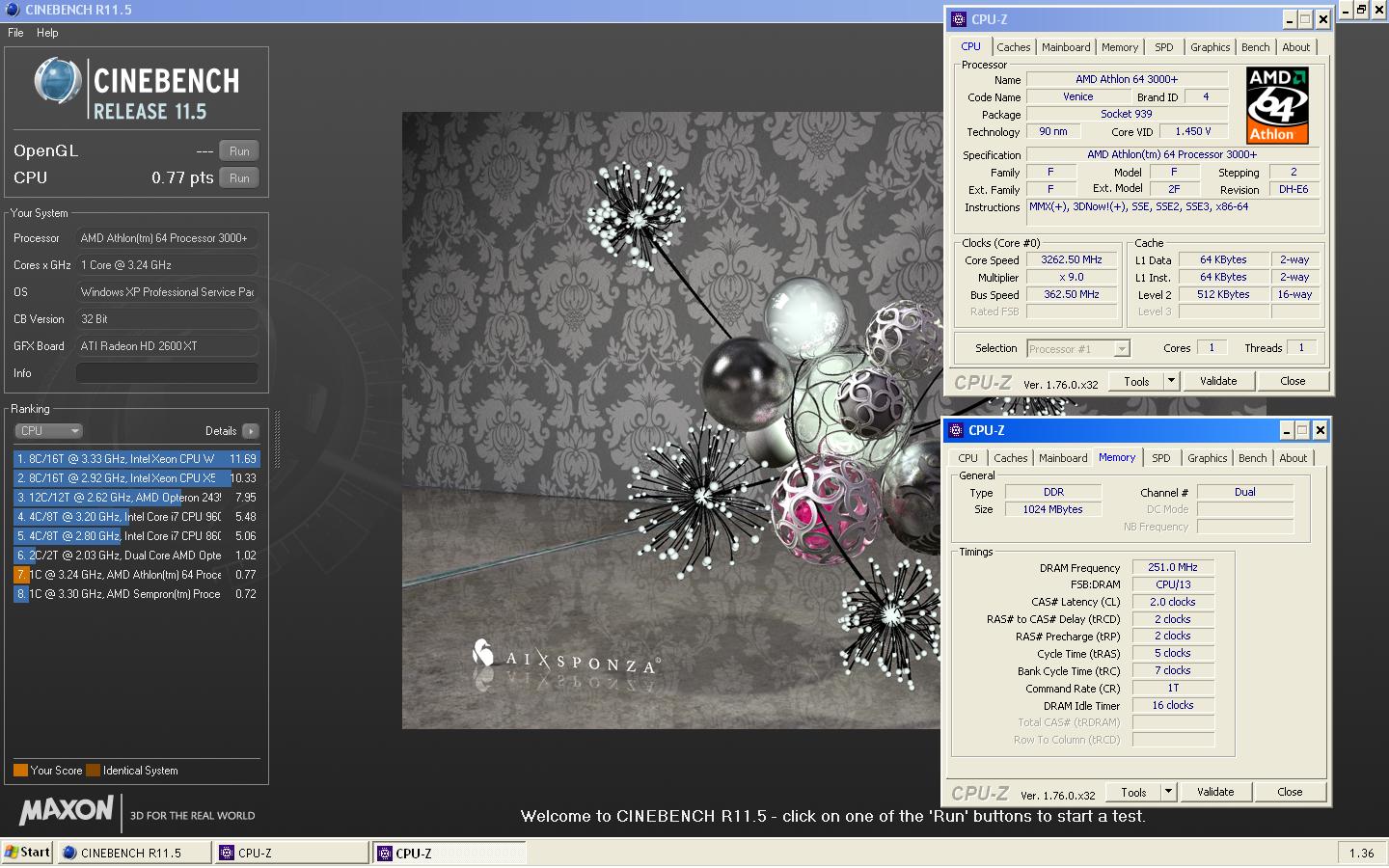Screen dimensions: 1389x868
Task: Click the orange Your Score legend swatch
Action: 20,771
